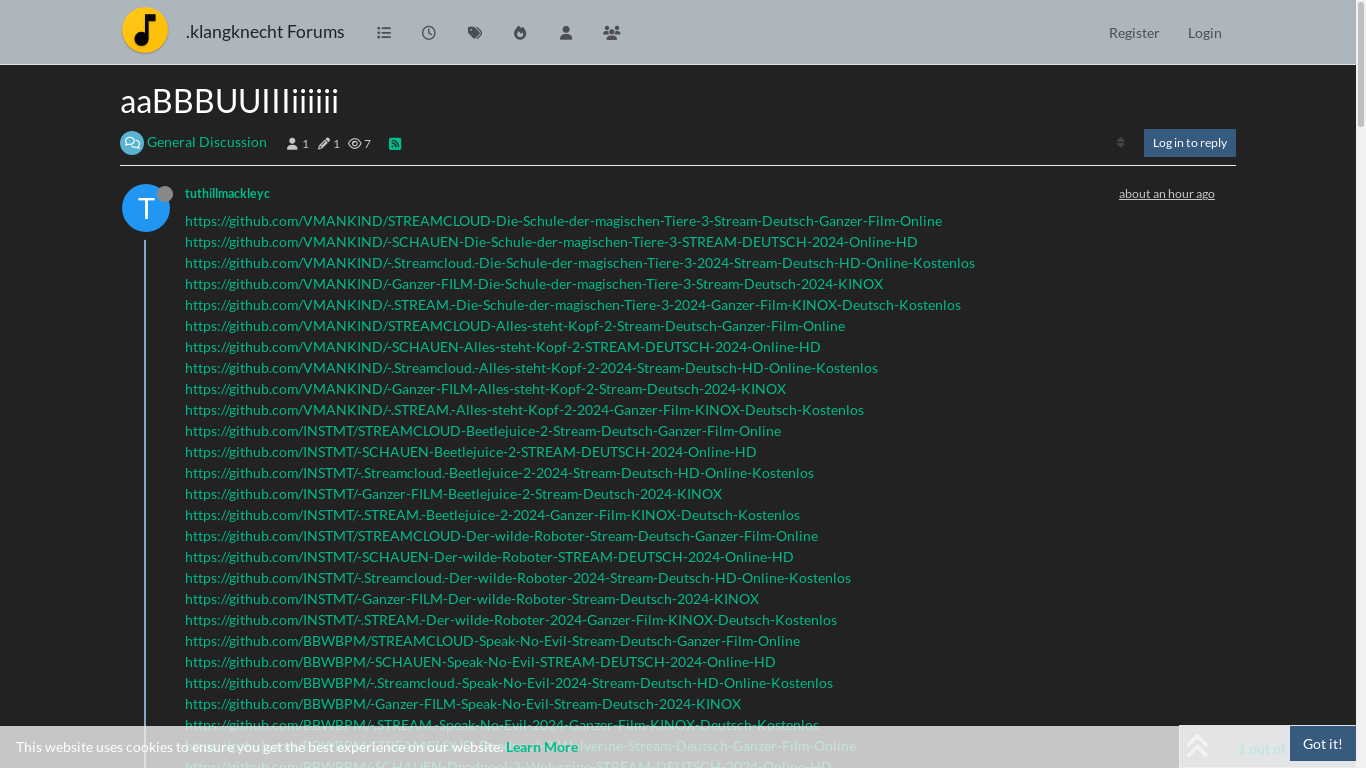
Task: Open the BBWBPM STREAMCLOUD Speak-No-Evil link
Action: point(492,641)
